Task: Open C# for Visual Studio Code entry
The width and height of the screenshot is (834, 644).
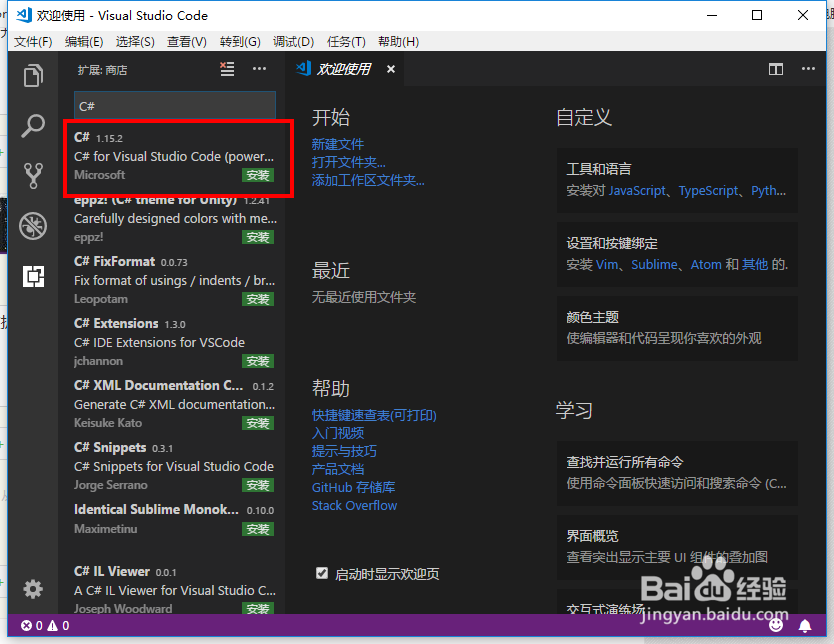Action: coord(174,156)
